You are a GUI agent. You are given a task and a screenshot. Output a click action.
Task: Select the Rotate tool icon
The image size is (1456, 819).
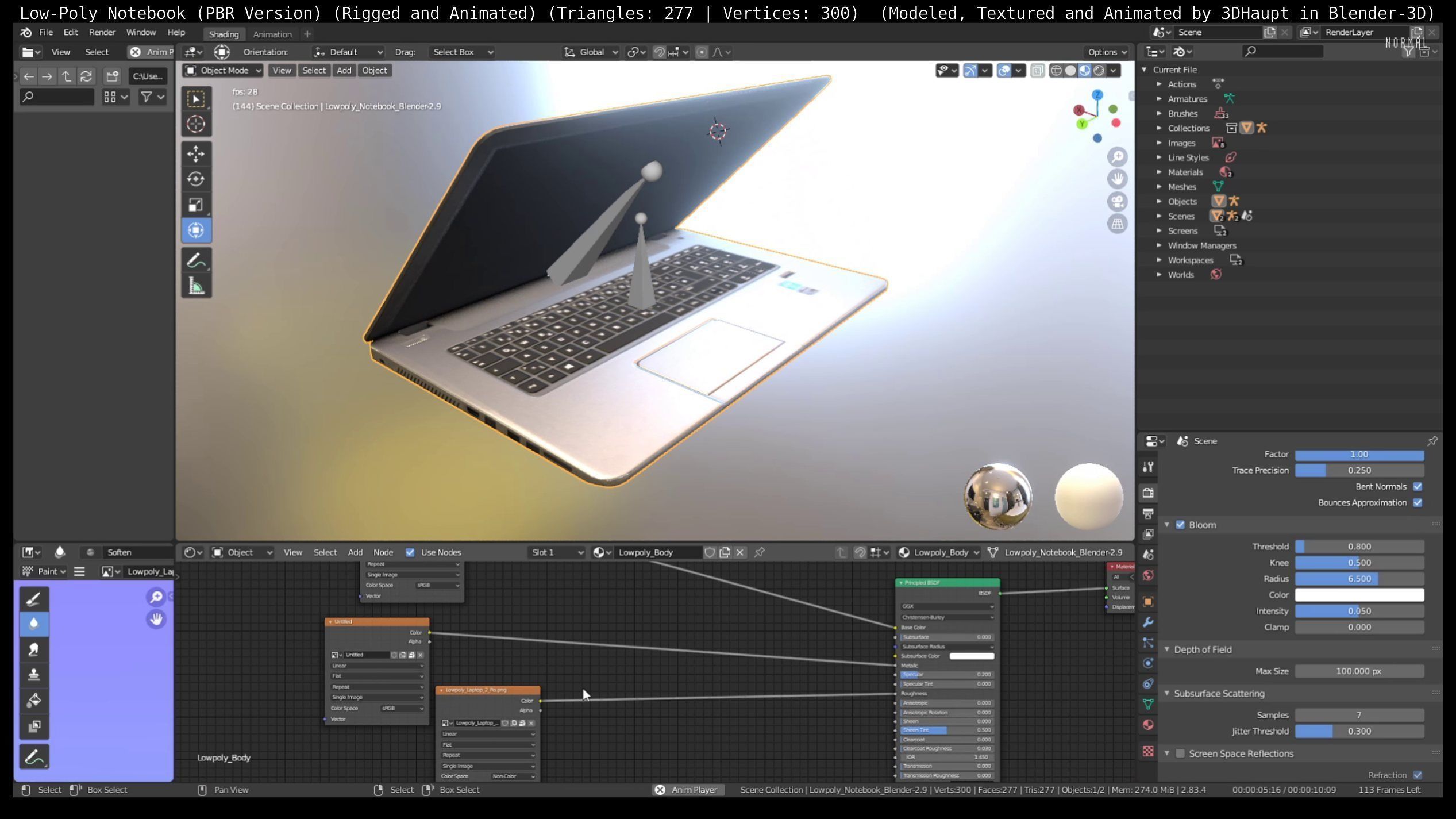196,179
